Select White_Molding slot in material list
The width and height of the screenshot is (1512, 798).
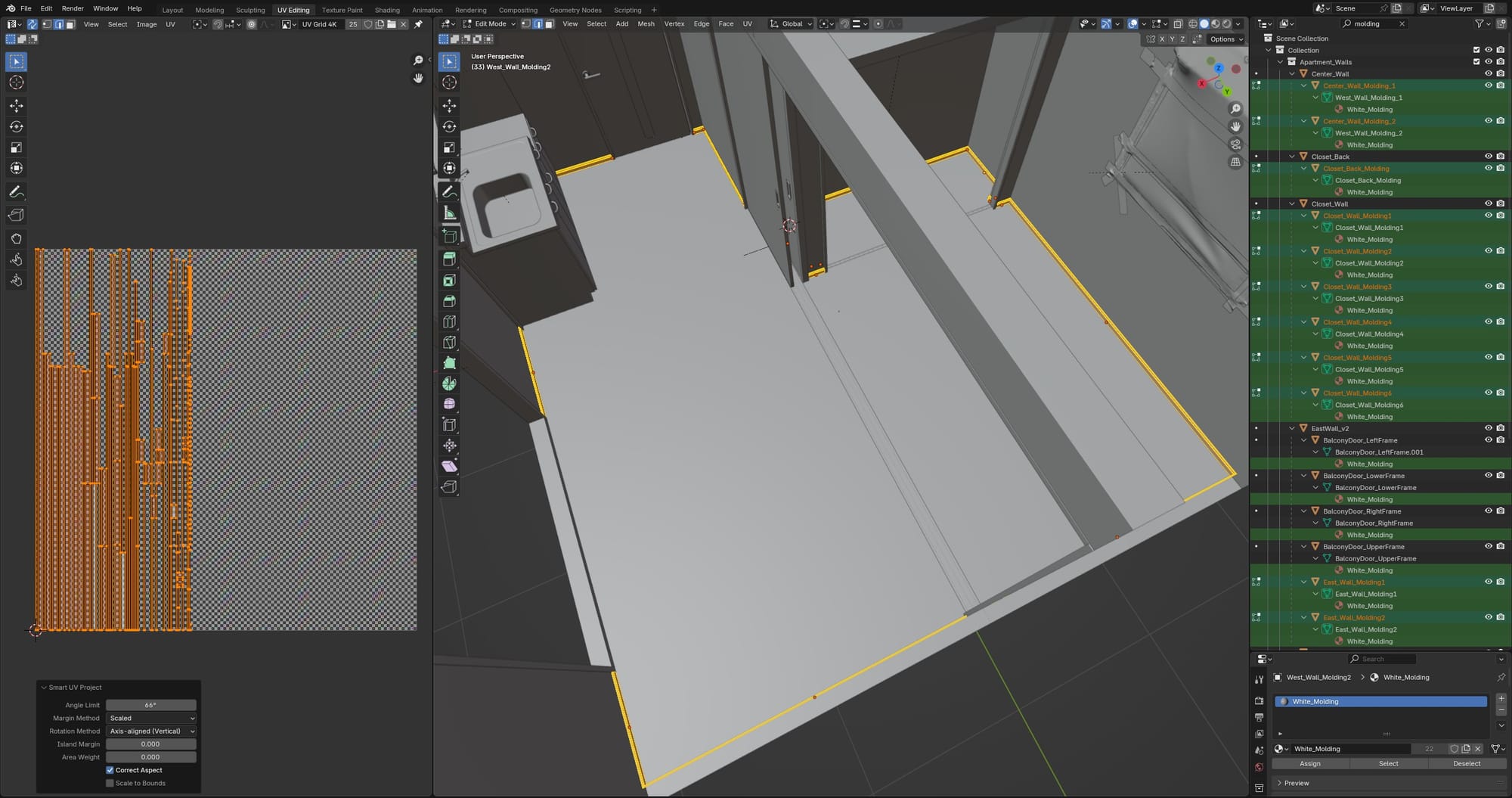tap(1380, 701)
